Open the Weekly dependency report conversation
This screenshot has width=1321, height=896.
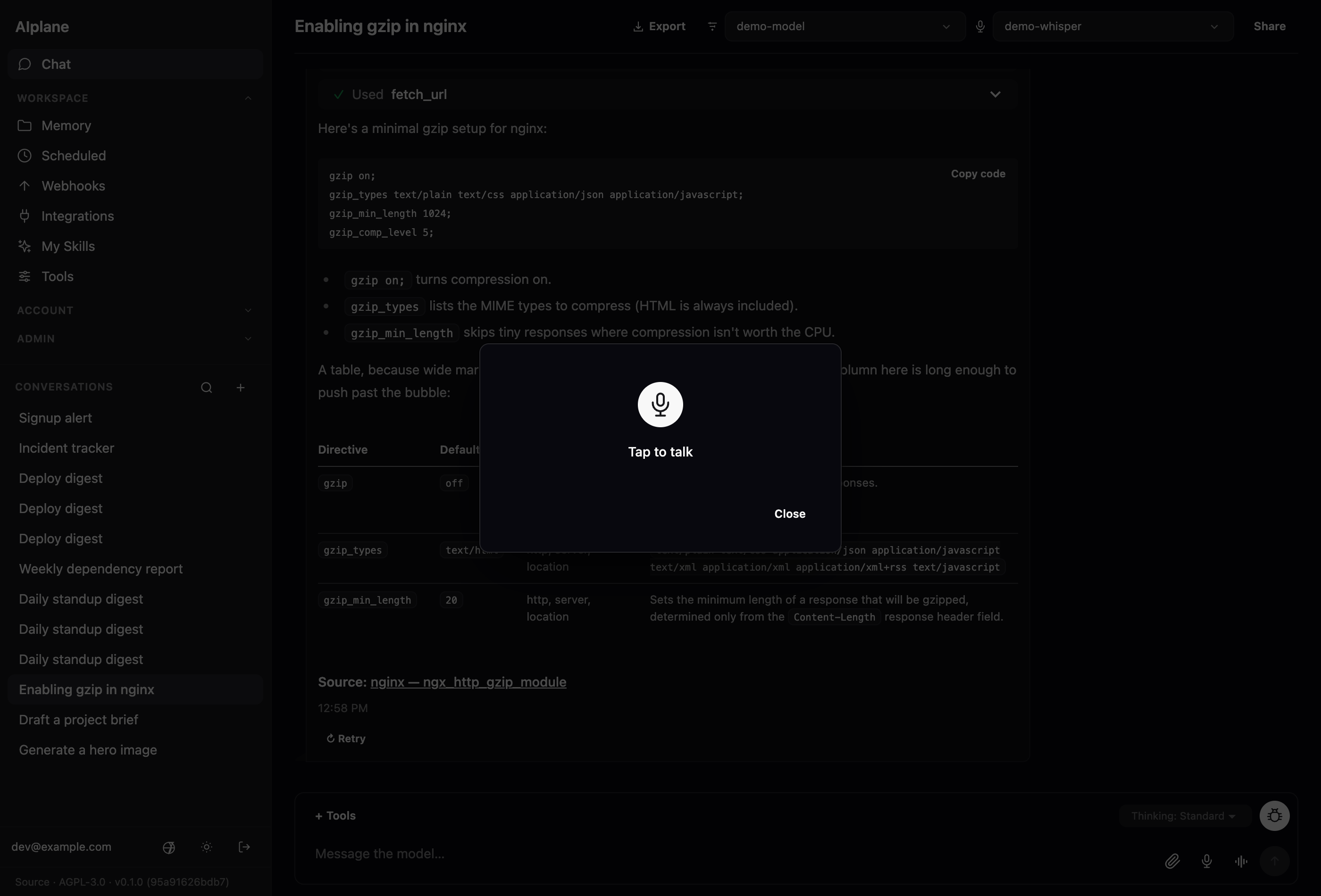pos(135,569)
